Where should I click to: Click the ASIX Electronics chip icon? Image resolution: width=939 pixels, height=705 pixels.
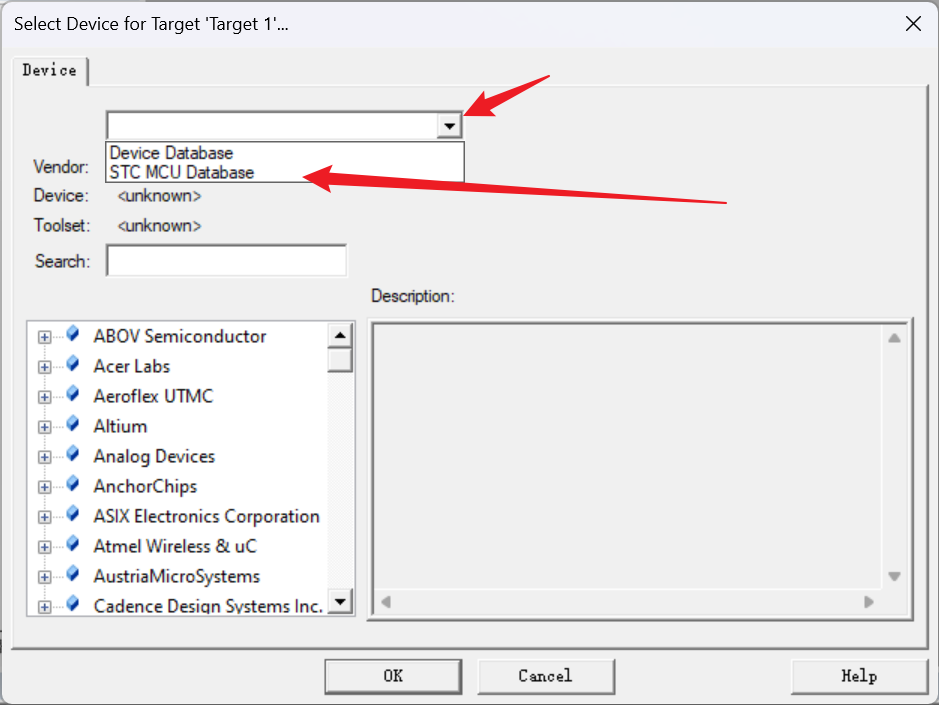point(72,513)
